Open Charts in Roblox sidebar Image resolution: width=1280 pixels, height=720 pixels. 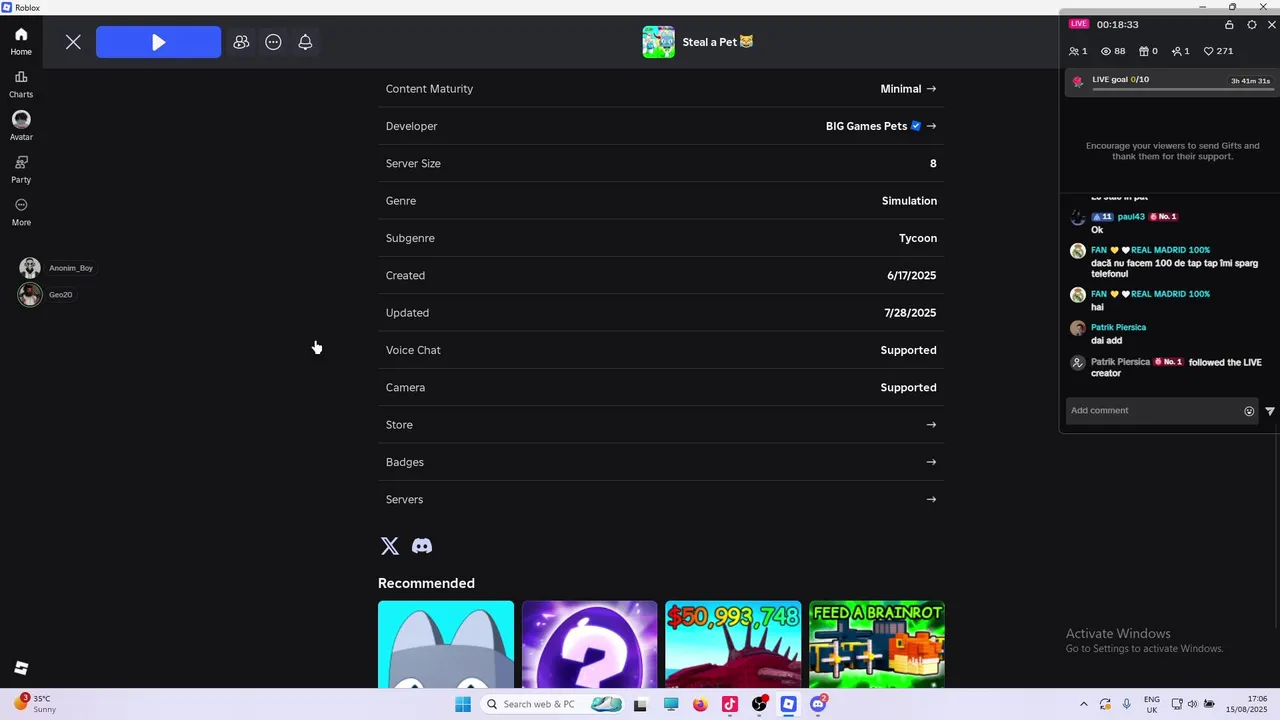click(21, 84)
